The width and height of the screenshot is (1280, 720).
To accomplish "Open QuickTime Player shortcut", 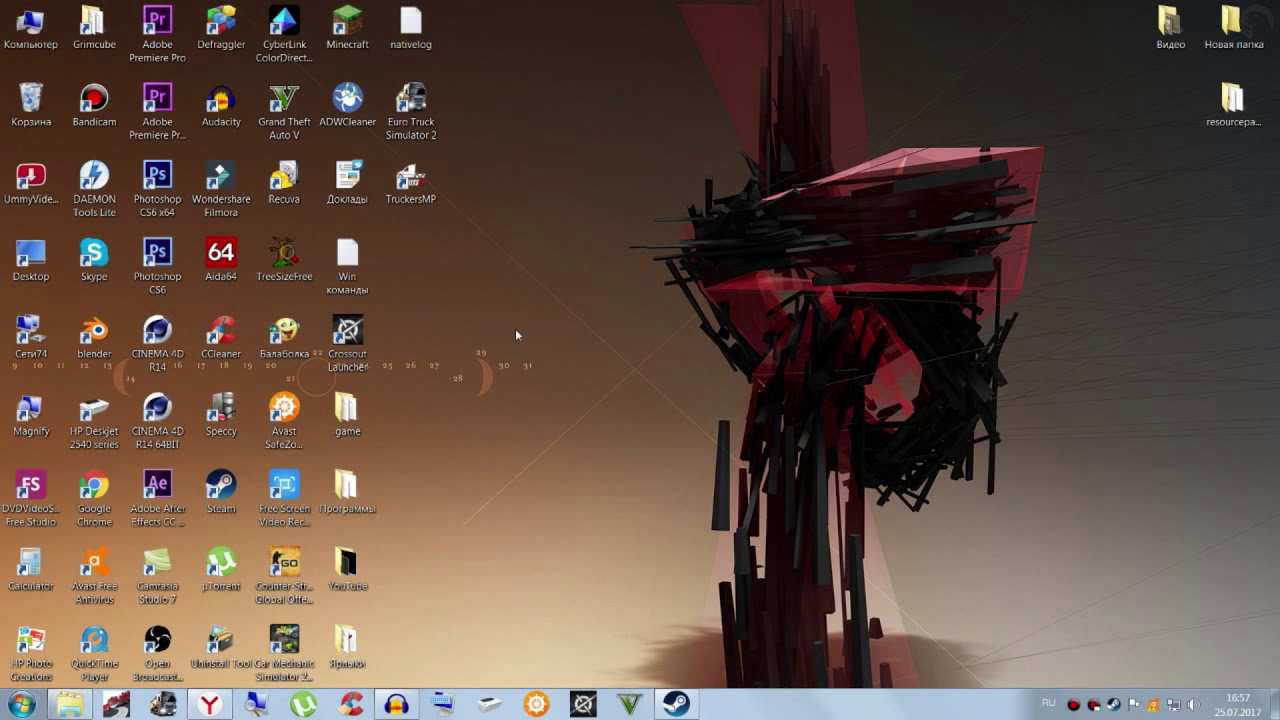I will click(94, 654).
